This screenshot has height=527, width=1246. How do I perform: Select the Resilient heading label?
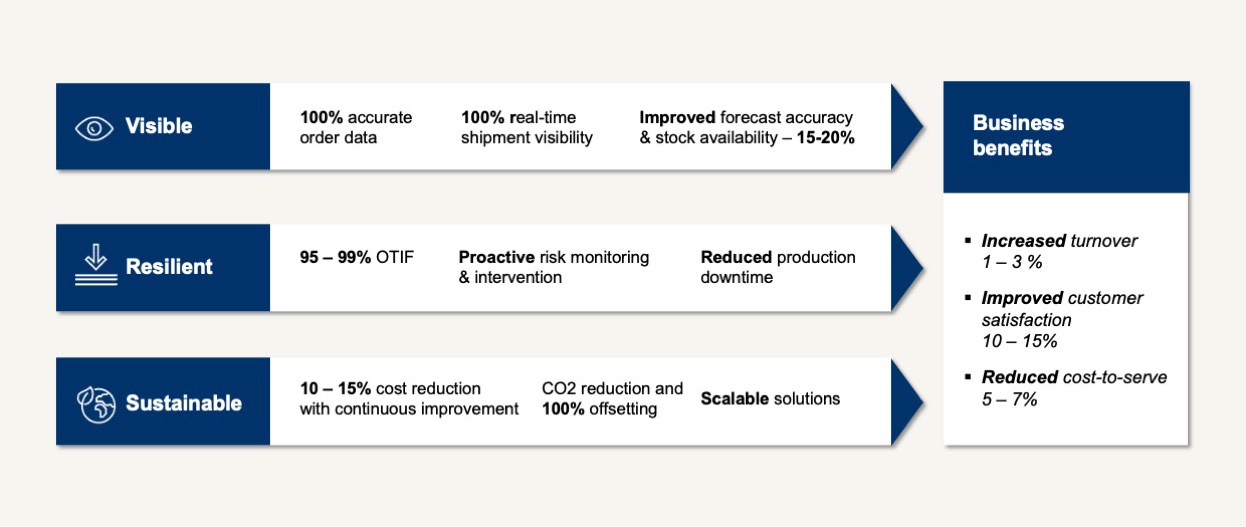coord(169,267)
